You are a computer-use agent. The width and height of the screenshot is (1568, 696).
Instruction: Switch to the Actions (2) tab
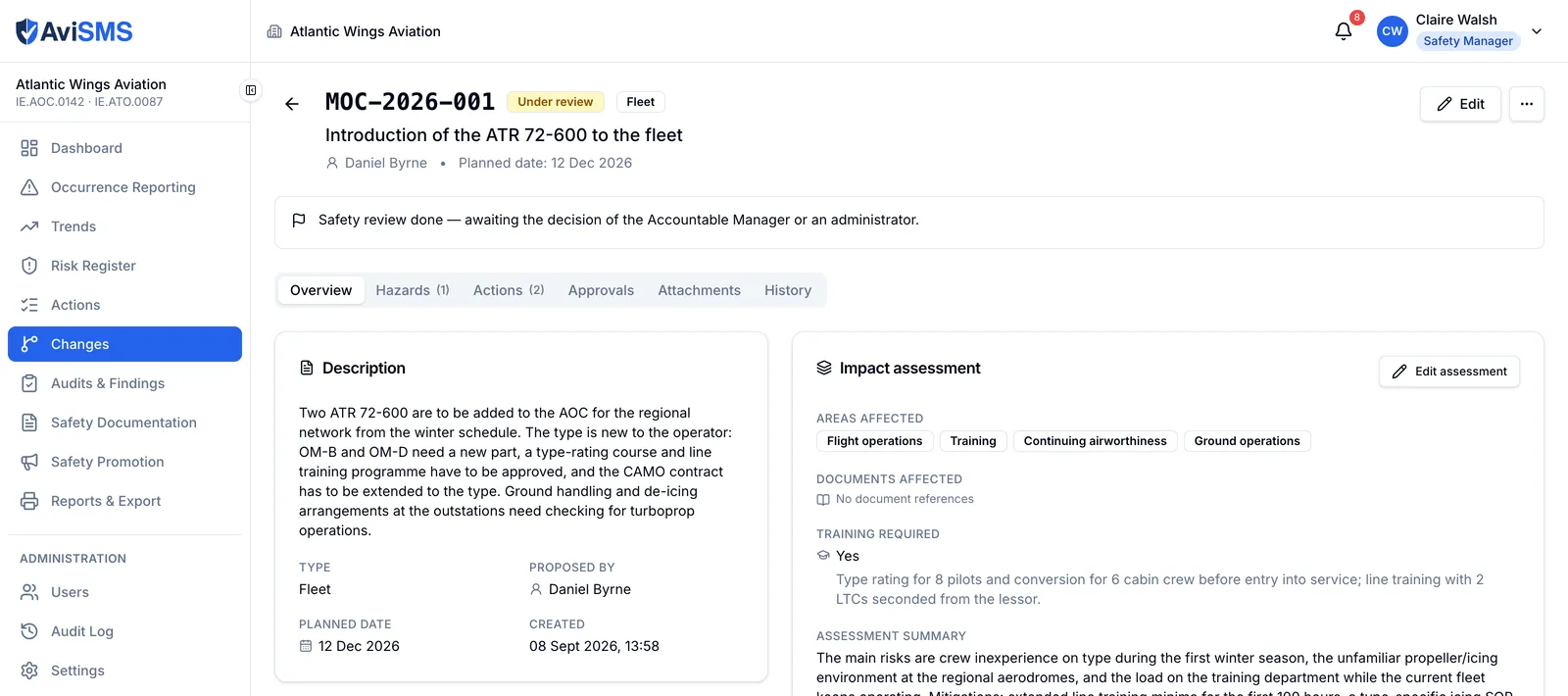pos(509,290)
